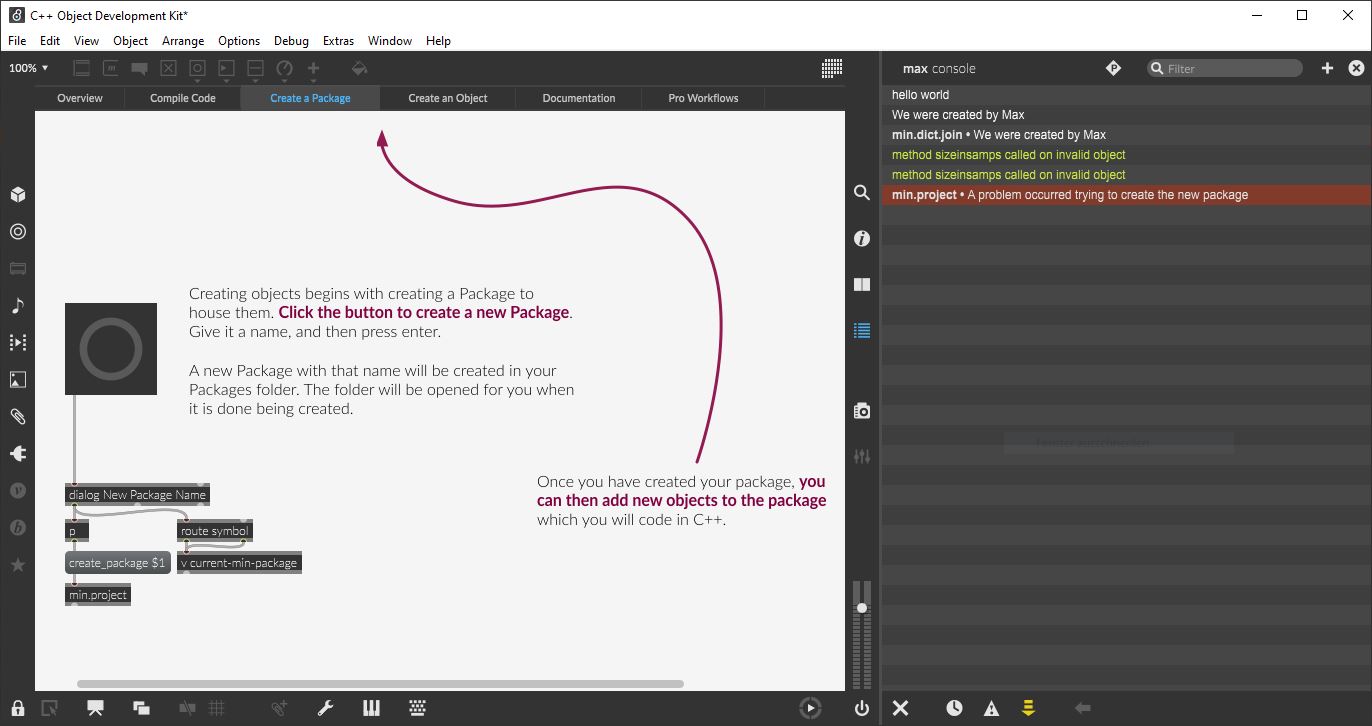
Task: Open the slider object dropdown in top toolbar
Action: coord(256,68)
